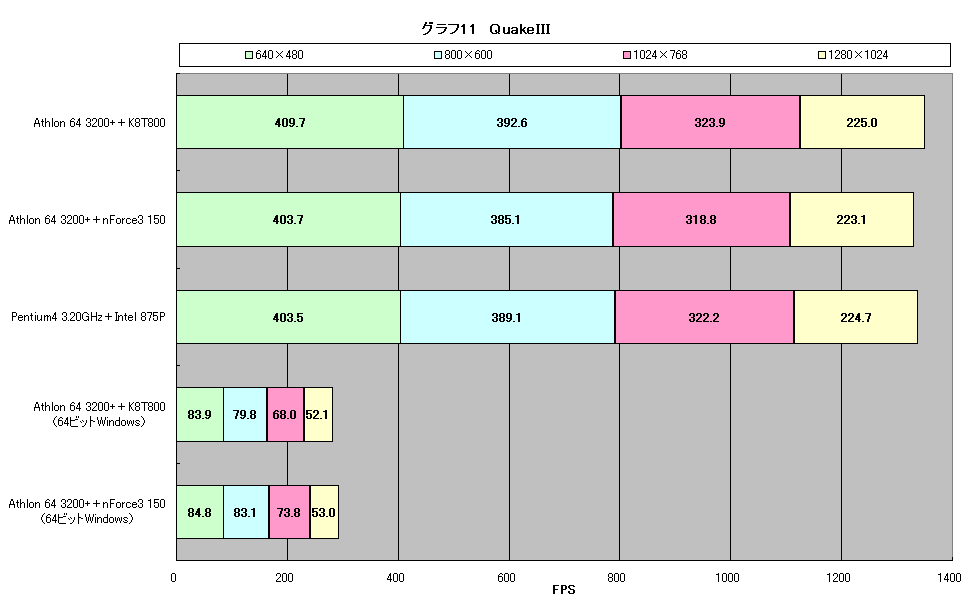Click the 800×600 legend color swatch
This screenshot has height=604, width=972.
pyautogui.click(x=438, y=55)
